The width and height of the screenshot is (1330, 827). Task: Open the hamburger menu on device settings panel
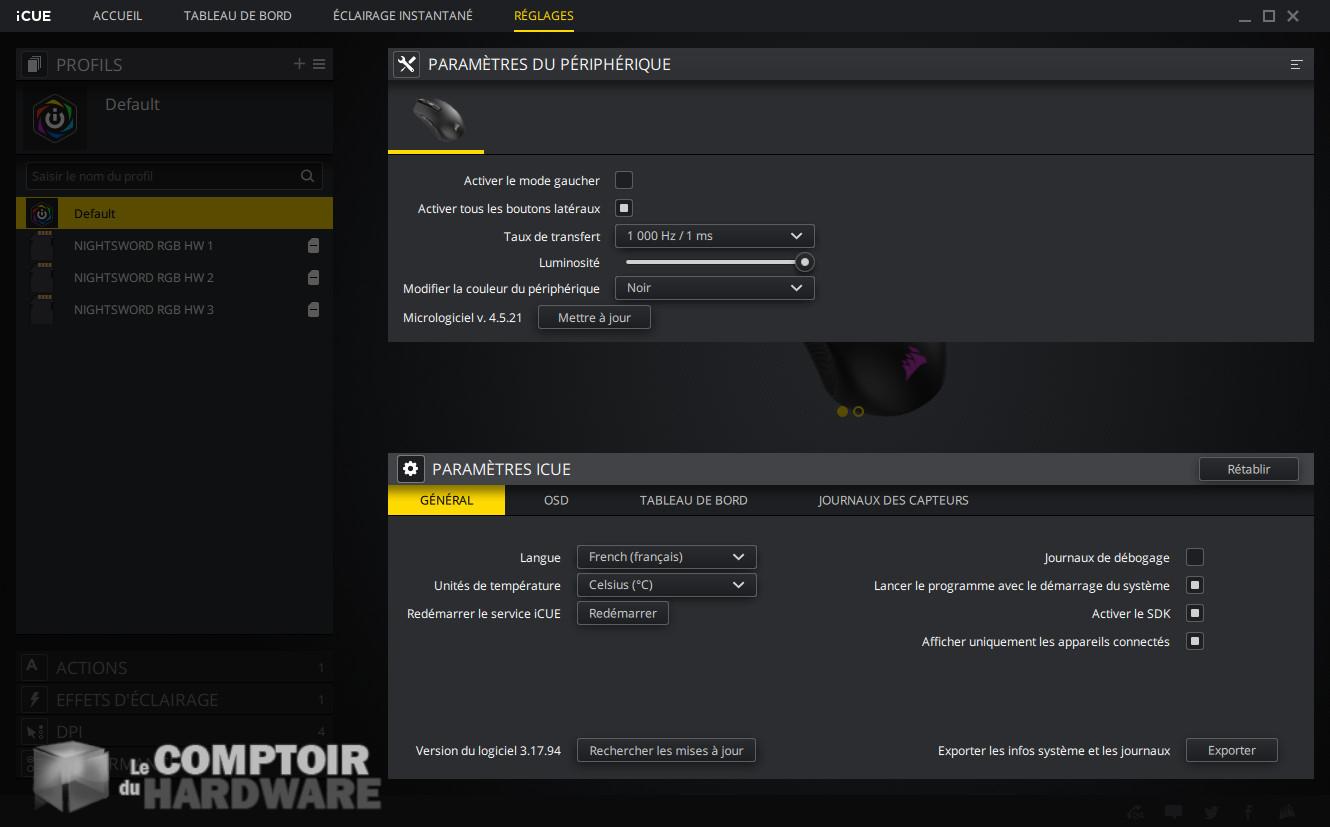(x=1296, y=64)
